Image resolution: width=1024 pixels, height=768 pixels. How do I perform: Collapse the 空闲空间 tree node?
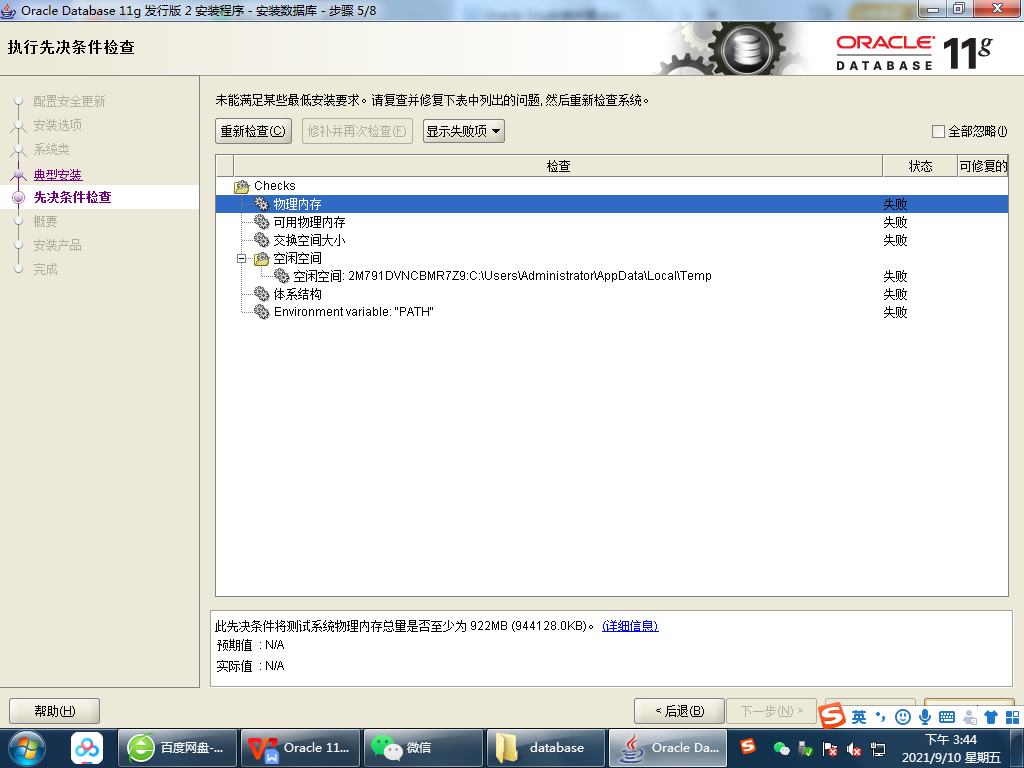(241, 259)
